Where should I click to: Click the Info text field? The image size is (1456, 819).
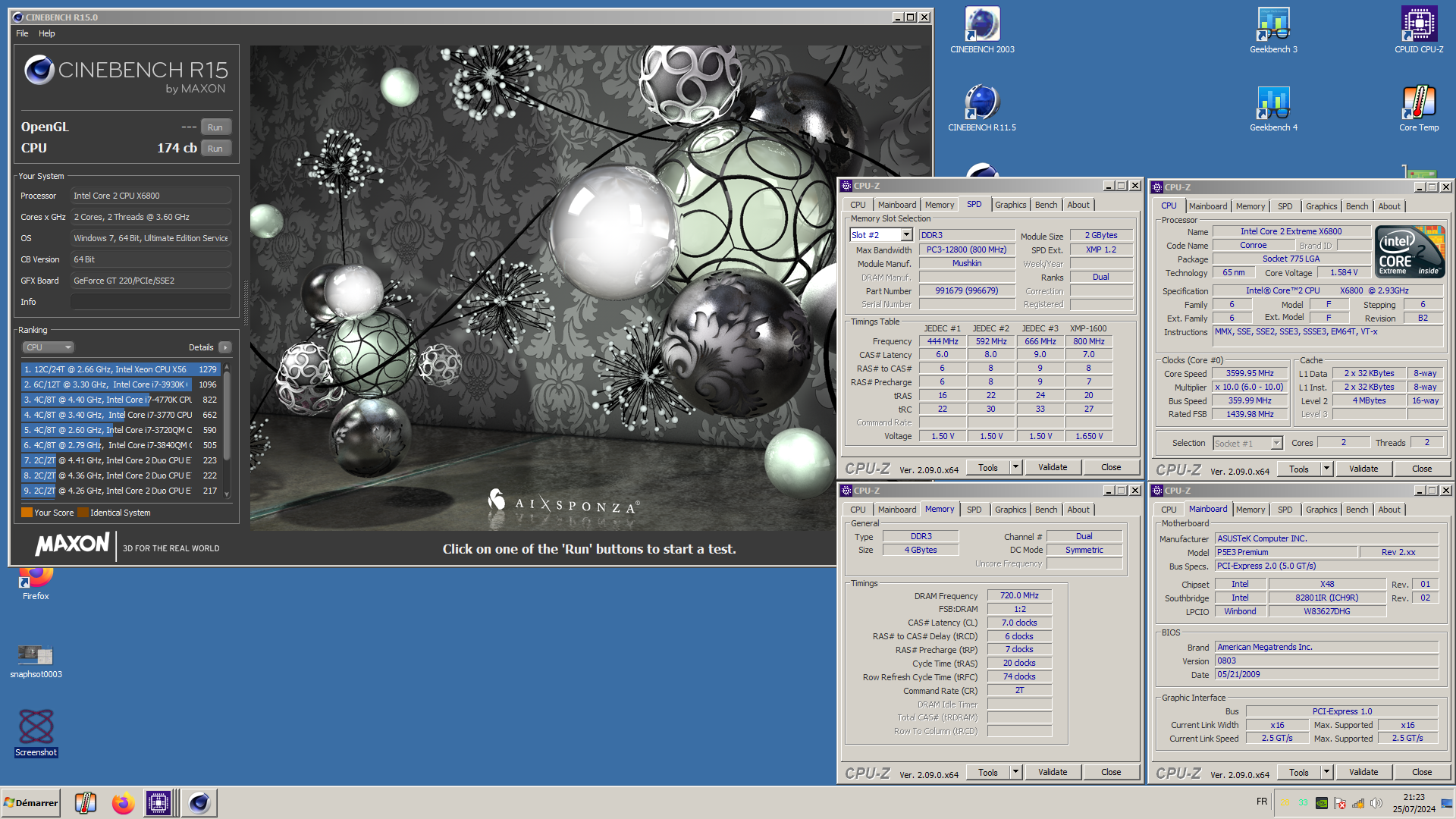pos(150,302)
